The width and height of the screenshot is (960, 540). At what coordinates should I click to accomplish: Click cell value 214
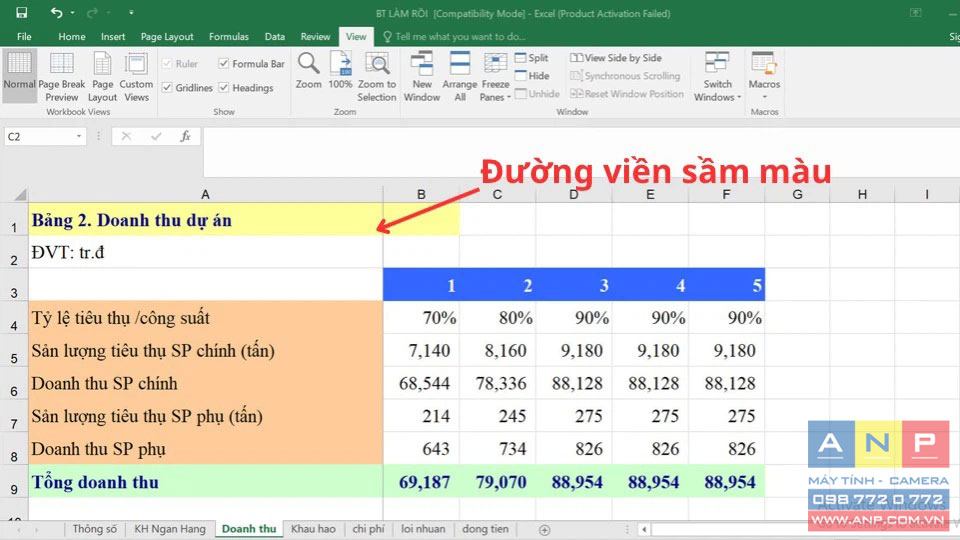(421, 416)
